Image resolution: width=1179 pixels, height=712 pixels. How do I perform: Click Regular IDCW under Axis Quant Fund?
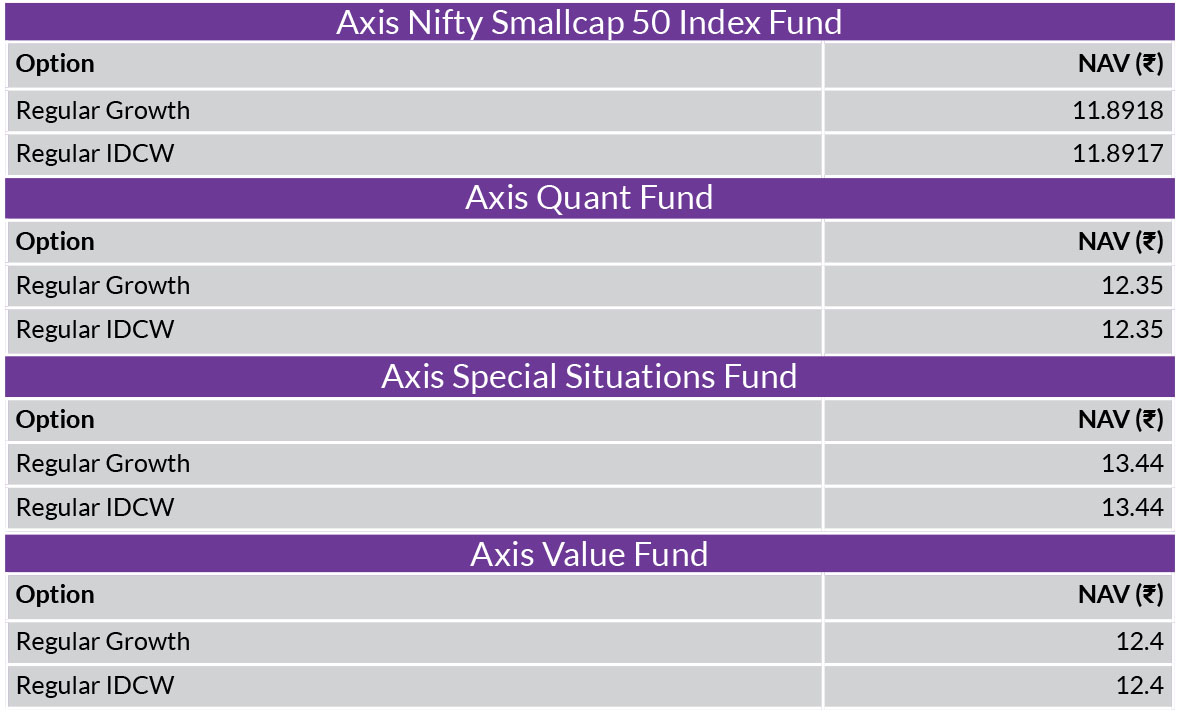pyautogui.click(x=95, y=329)
